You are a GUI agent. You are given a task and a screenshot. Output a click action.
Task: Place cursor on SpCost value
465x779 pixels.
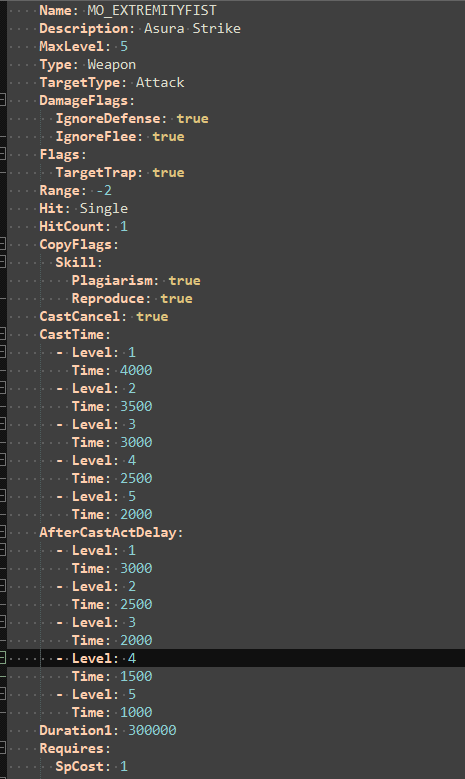tap(124, 767)
